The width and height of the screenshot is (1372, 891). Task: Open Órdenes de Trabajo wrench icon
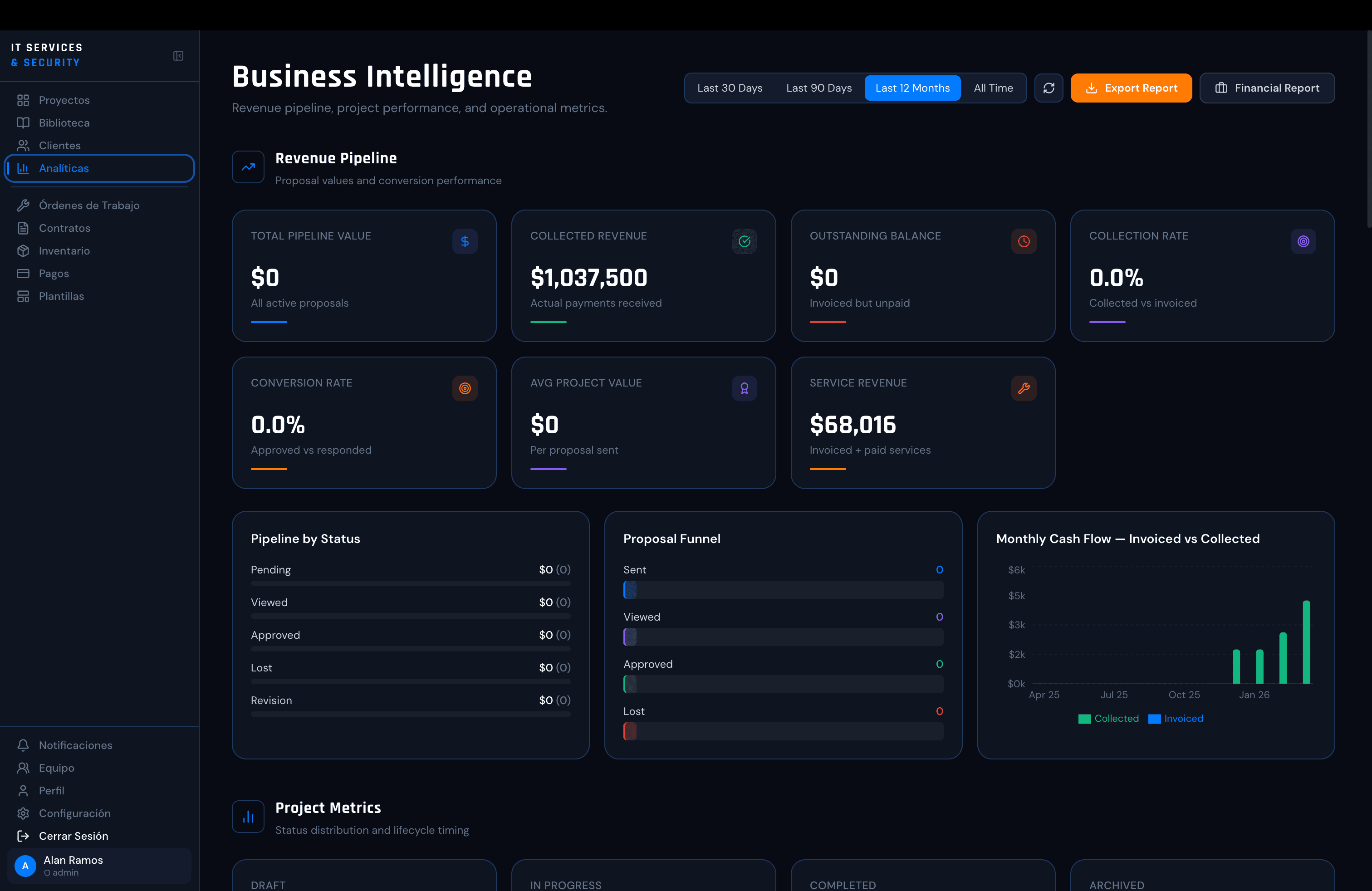point(23,206)
